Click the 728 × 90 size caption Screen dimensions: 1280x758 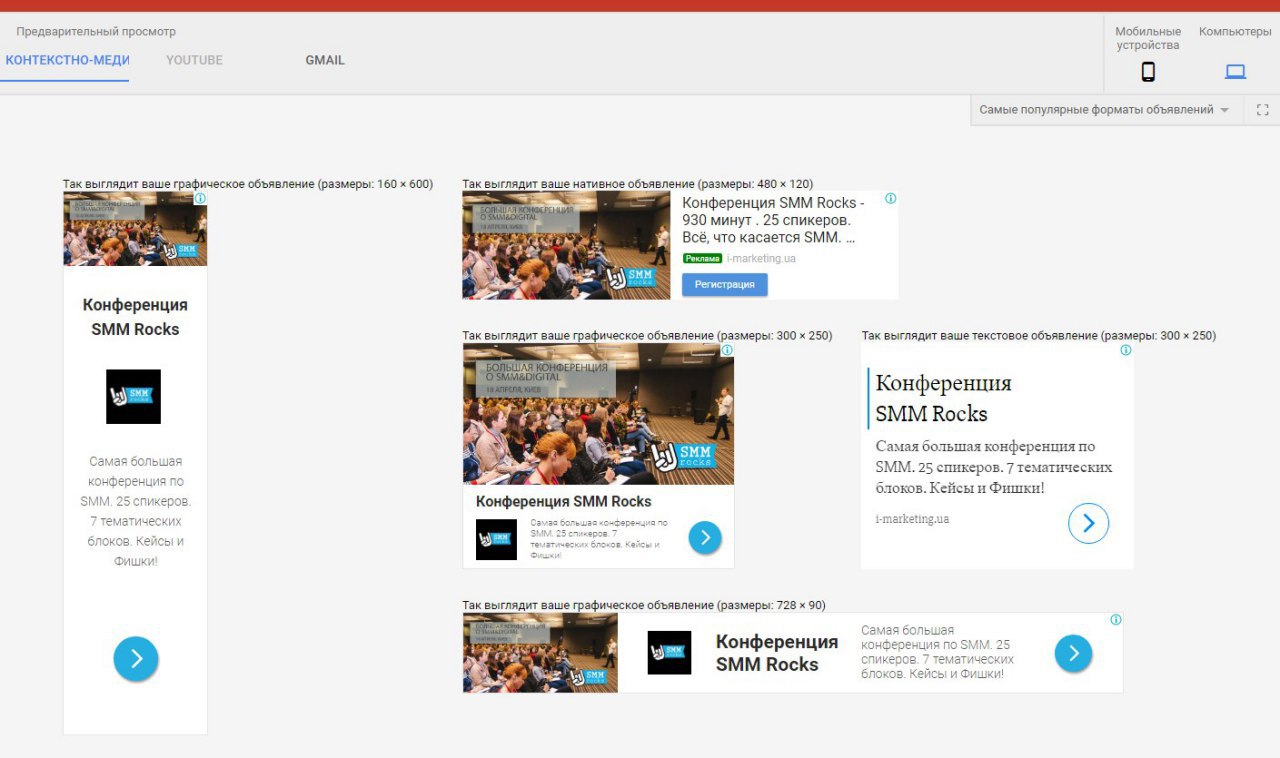(644, 605)
